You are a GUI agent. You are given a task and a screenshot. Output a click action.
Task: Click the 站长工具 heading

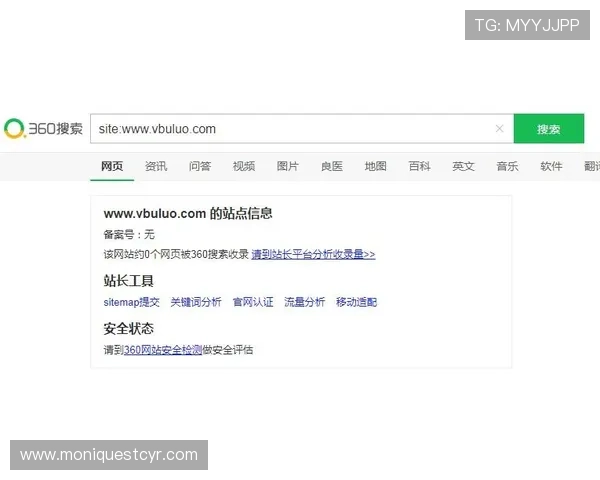point(129,281)
